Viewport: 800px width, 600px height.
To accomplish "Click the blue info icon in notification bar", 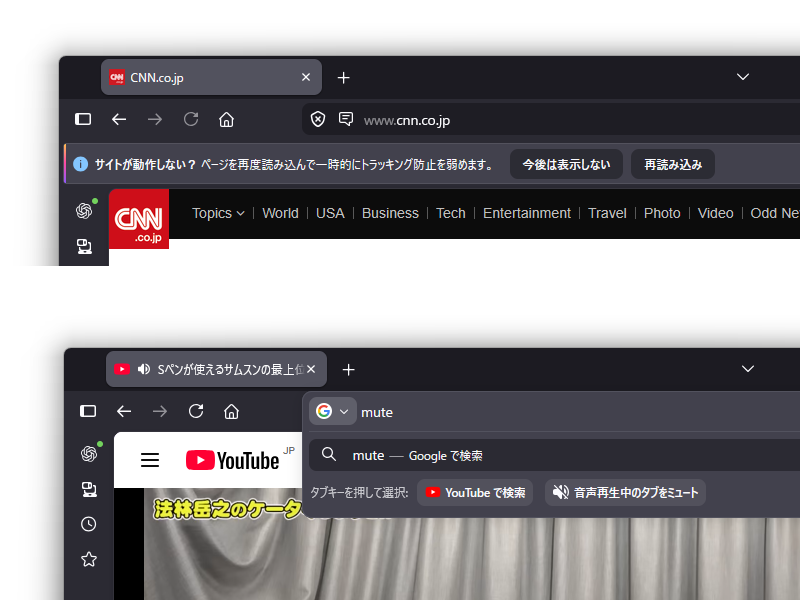I will tap(81, 164).
